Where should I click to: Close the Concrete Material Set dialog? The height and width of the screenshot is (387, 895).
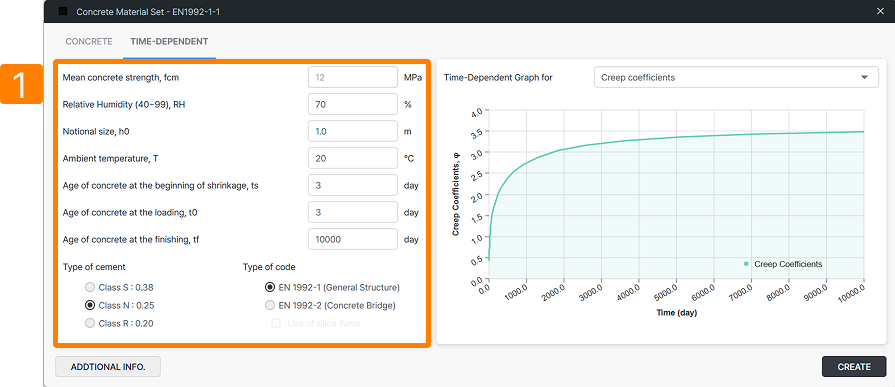click(x=880, y=11)
